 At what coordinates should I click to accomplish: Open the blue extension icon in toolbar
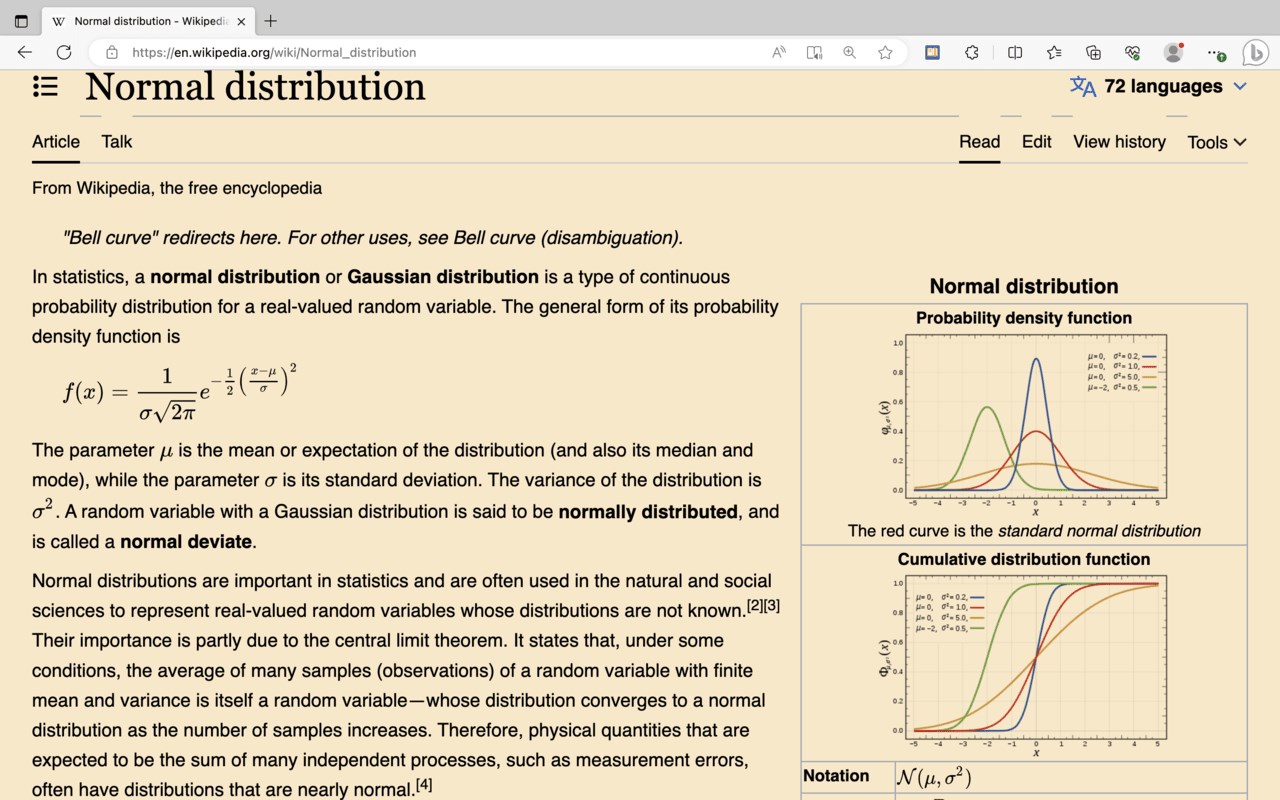(932, 52)
